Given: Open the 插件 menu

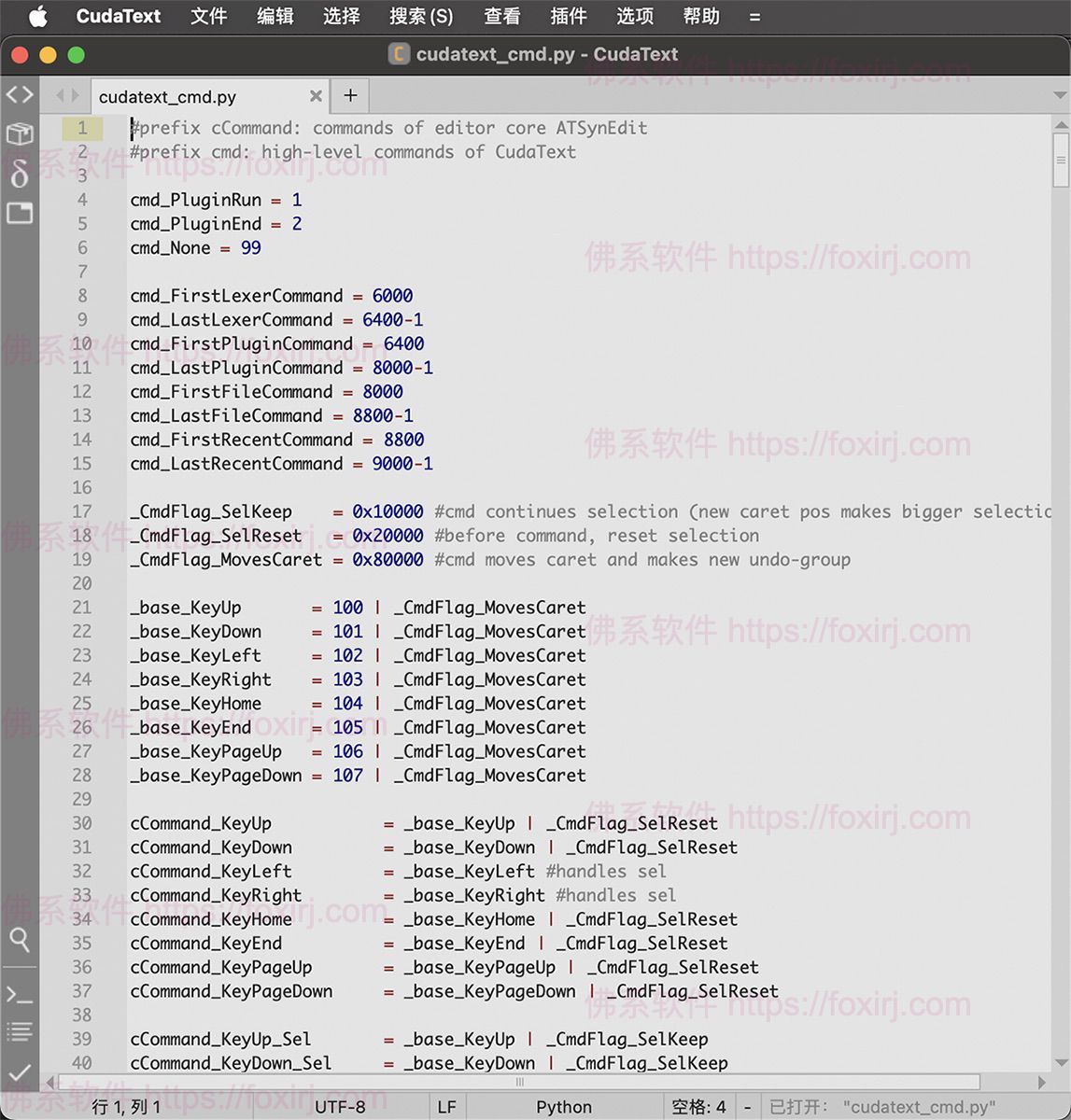Looking at the screenshot, I should coord(568,15).
